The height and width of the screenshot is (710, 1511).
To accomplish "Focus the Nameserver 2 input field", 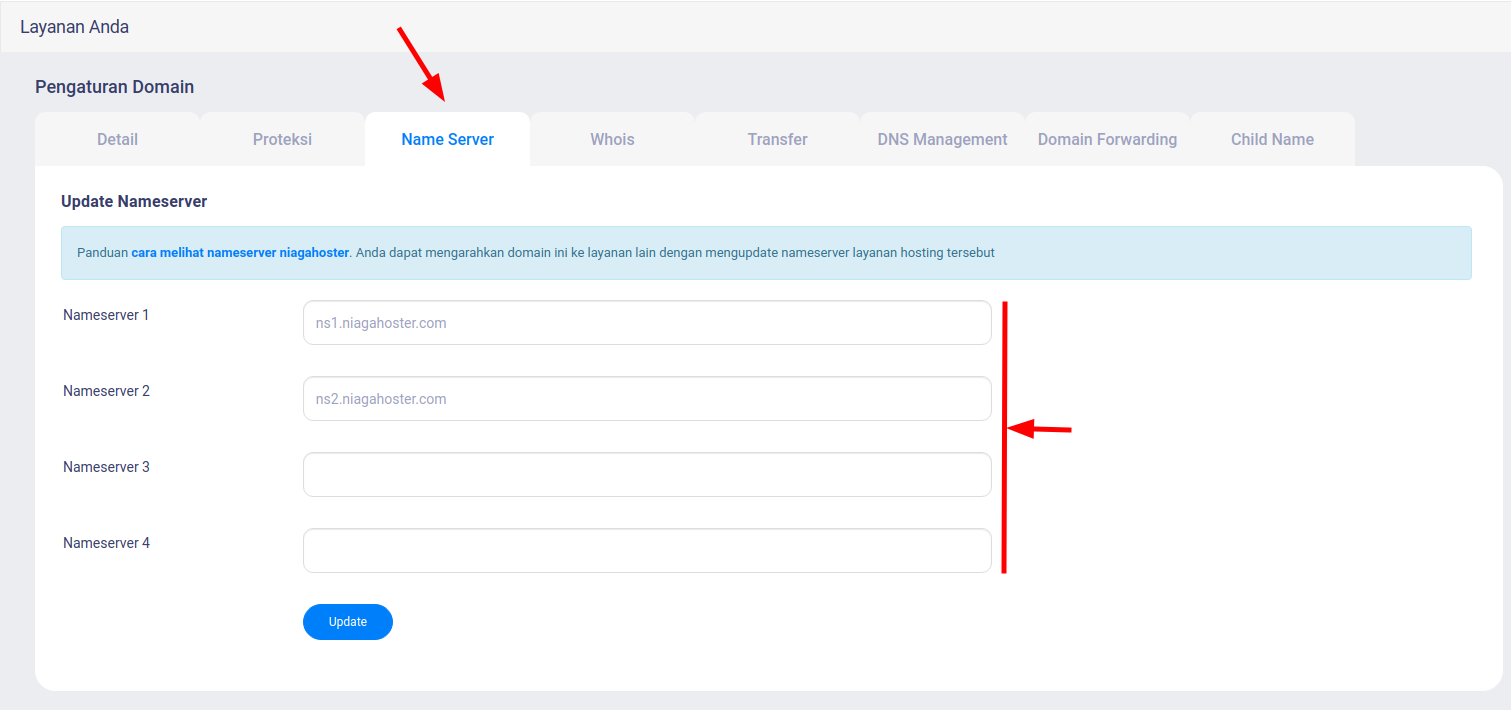I will 646,398.
